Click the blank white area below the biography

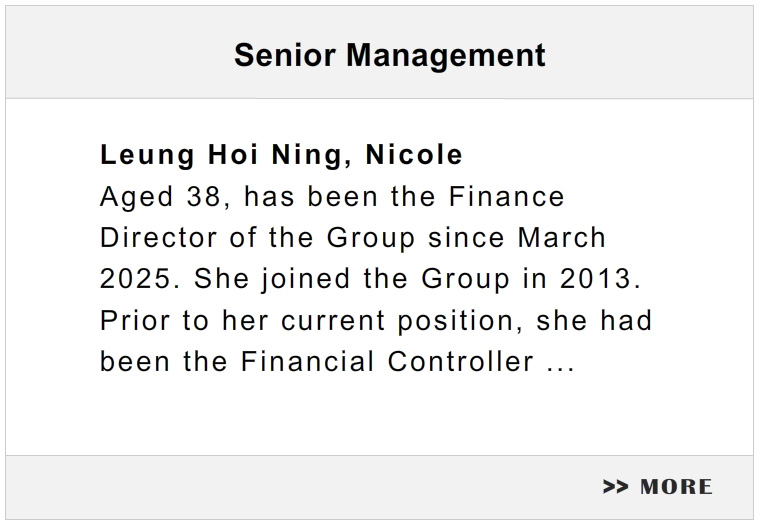tap(380, 414)
